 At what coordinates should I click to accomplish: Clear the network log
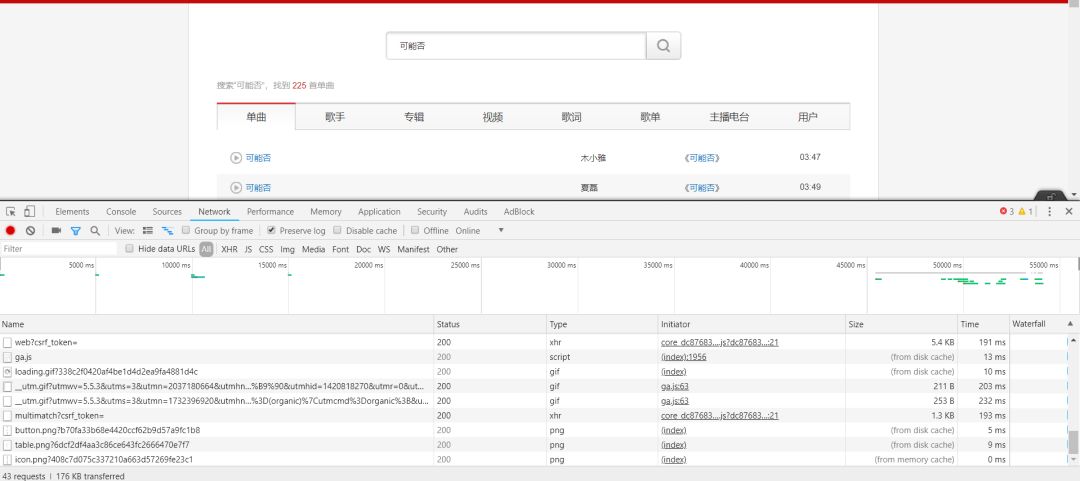point(30,231)
